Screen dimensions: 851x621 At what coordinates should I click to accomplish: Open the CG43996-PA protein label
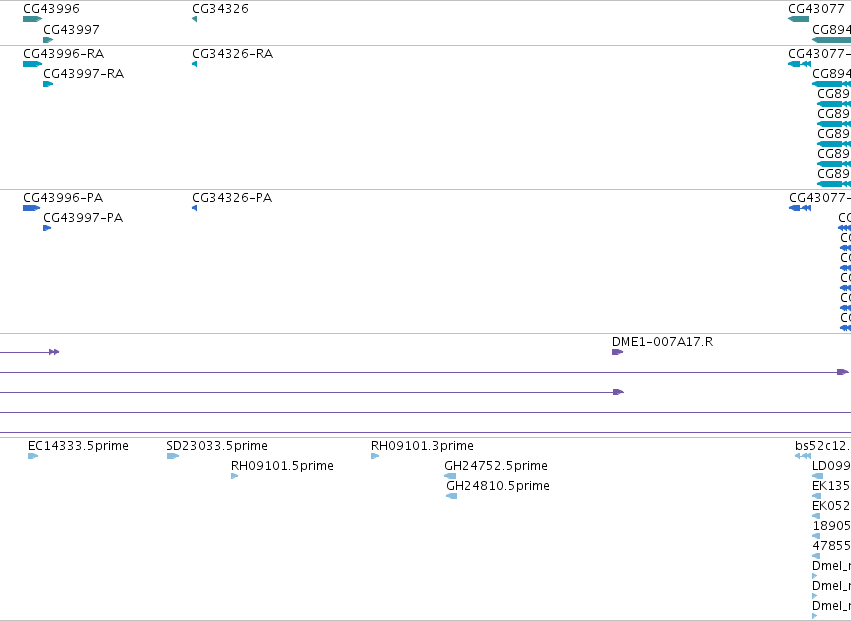[x=63, y=198]
